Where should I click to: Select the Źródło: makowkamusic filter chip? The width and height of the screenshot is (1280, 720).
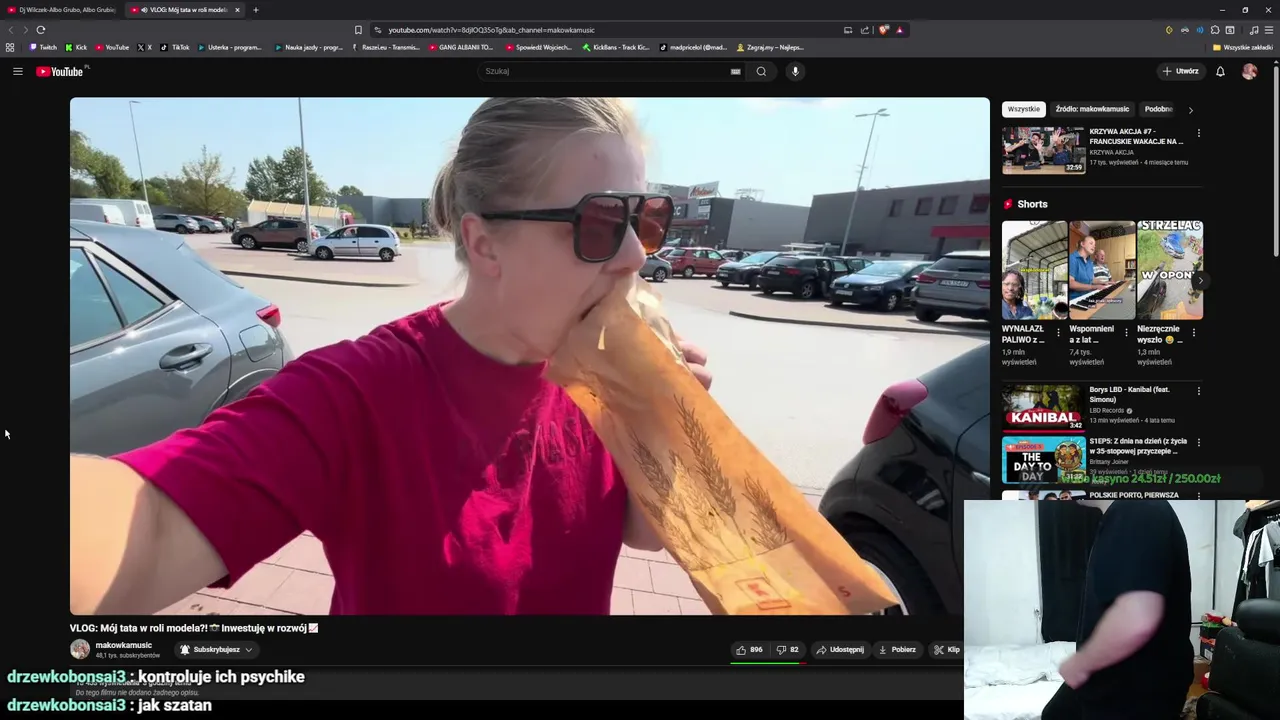(x=1092, y=109)
